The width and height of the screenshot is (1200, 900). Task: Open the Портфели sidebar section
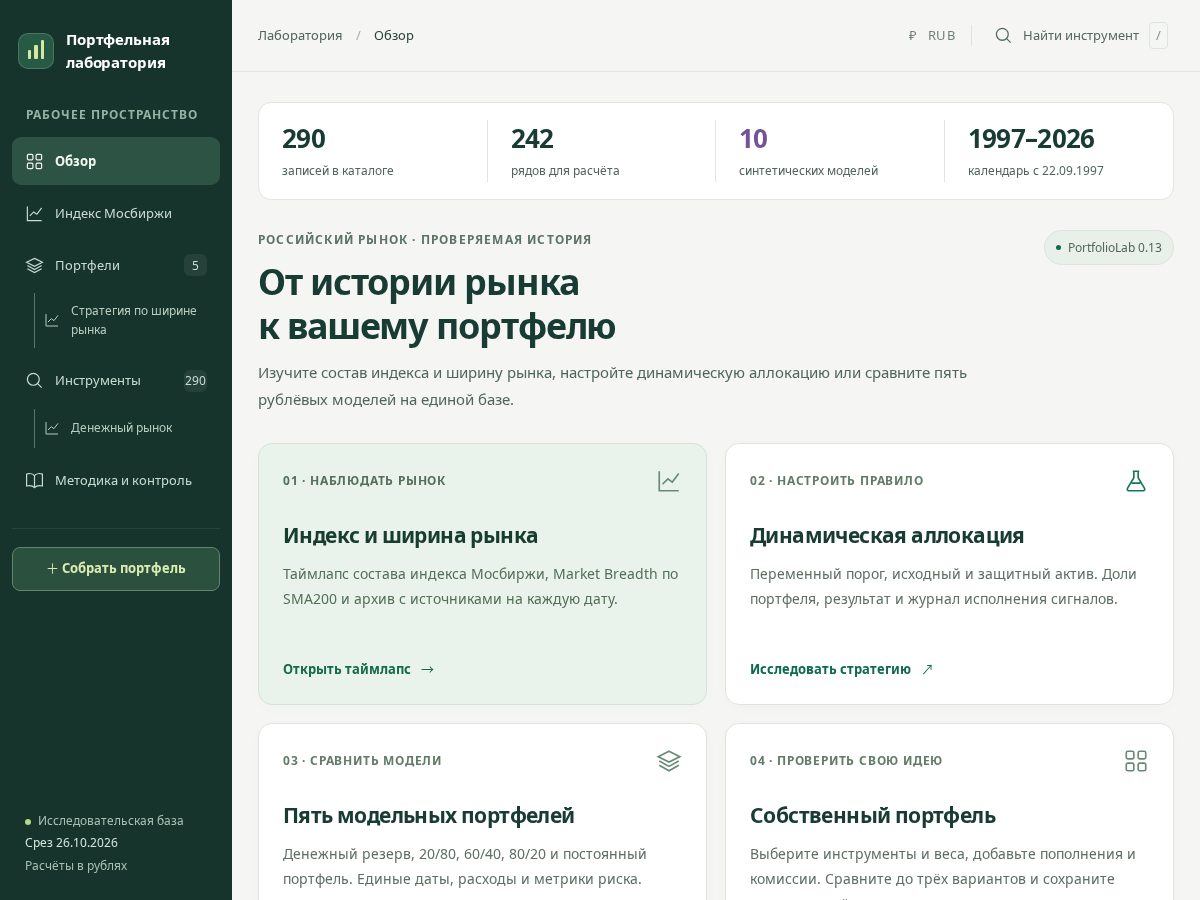click(x=116, y=265)
